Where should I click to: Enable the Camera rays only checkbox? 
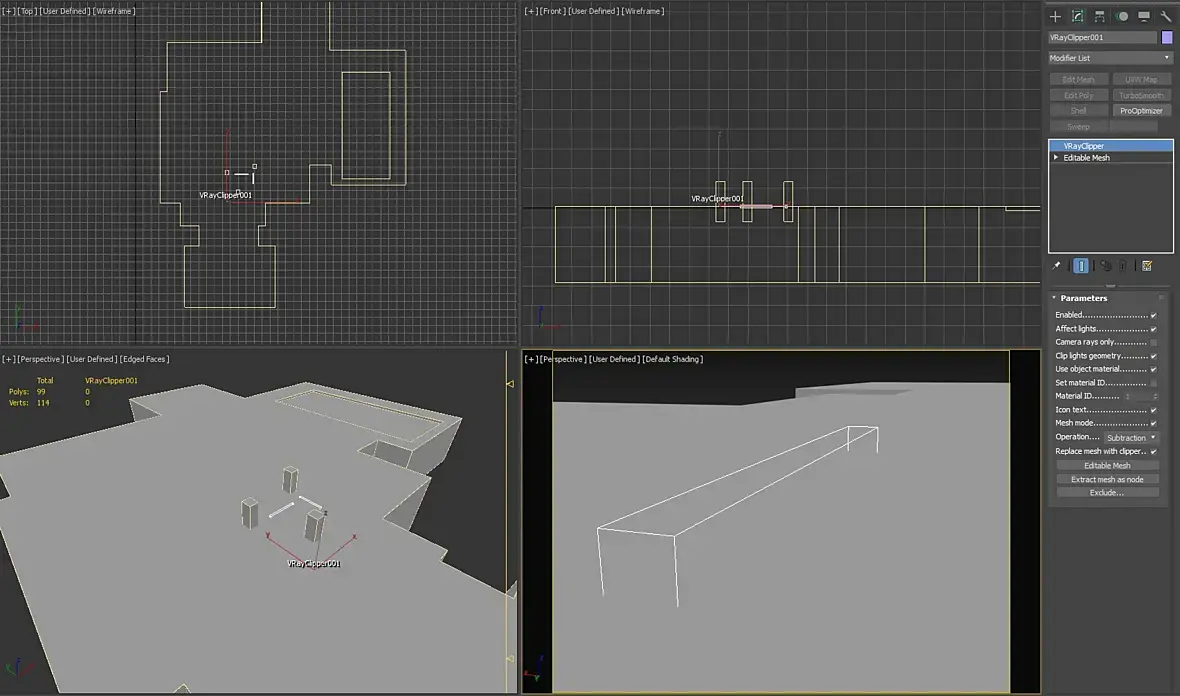[x=1153, y=342]
